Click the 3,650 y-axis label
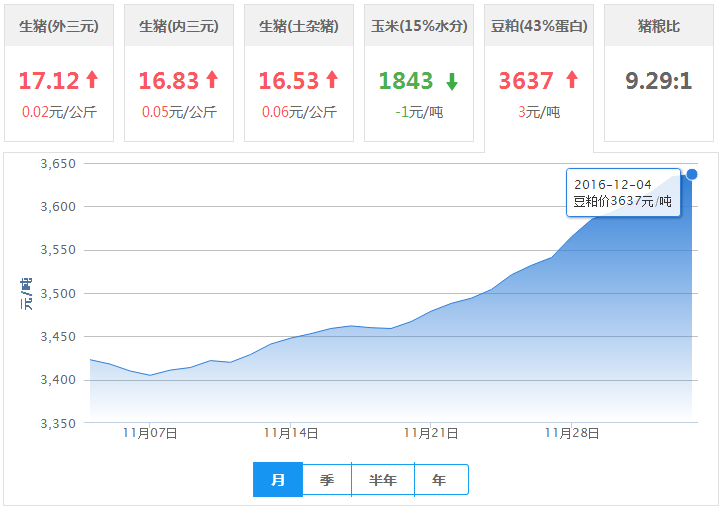 pos(58,164)
